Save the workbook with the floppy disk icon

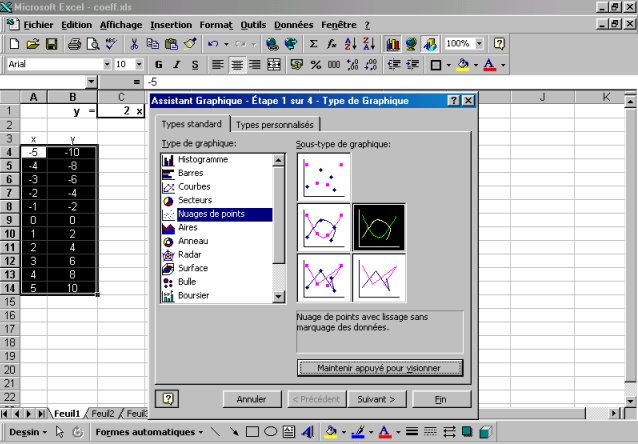[x=52, y=44]
